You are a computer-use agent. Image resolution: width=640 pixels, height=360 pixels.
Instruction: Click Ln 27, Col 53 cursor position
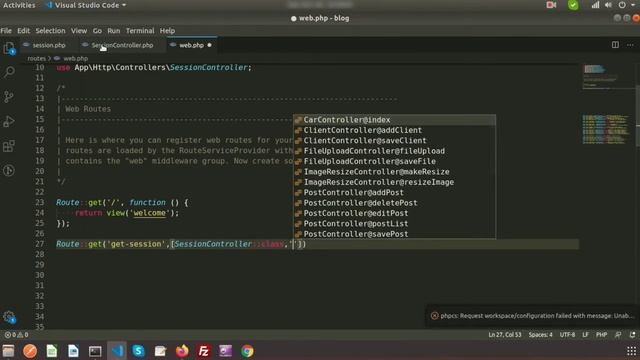point(505,335)
